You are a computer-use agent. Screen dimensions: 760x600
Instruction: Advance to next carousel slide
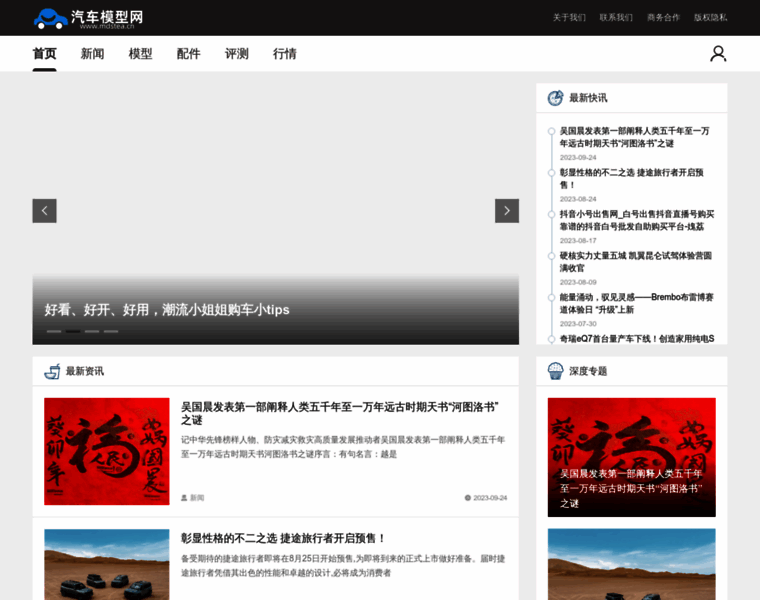507,211
